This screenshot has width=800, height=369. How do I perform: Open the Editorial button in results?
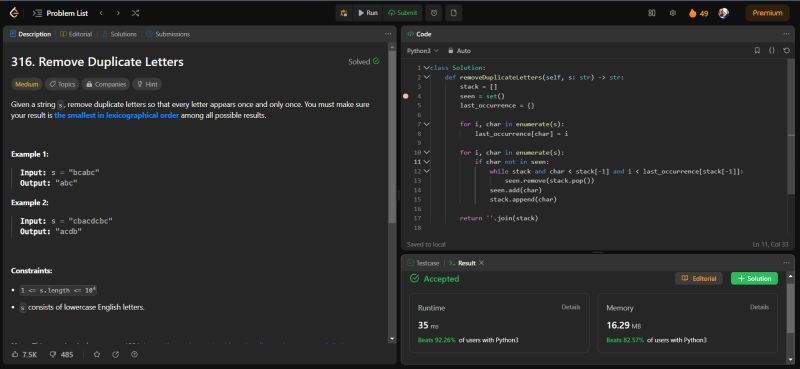coord(698,279)
